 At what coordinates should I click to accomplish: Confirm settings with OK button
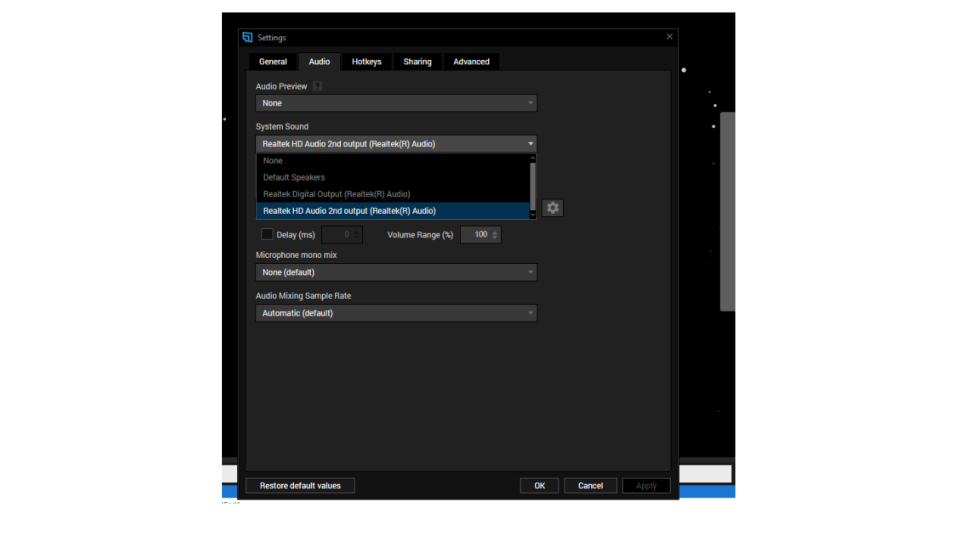[x=539, y=485]
